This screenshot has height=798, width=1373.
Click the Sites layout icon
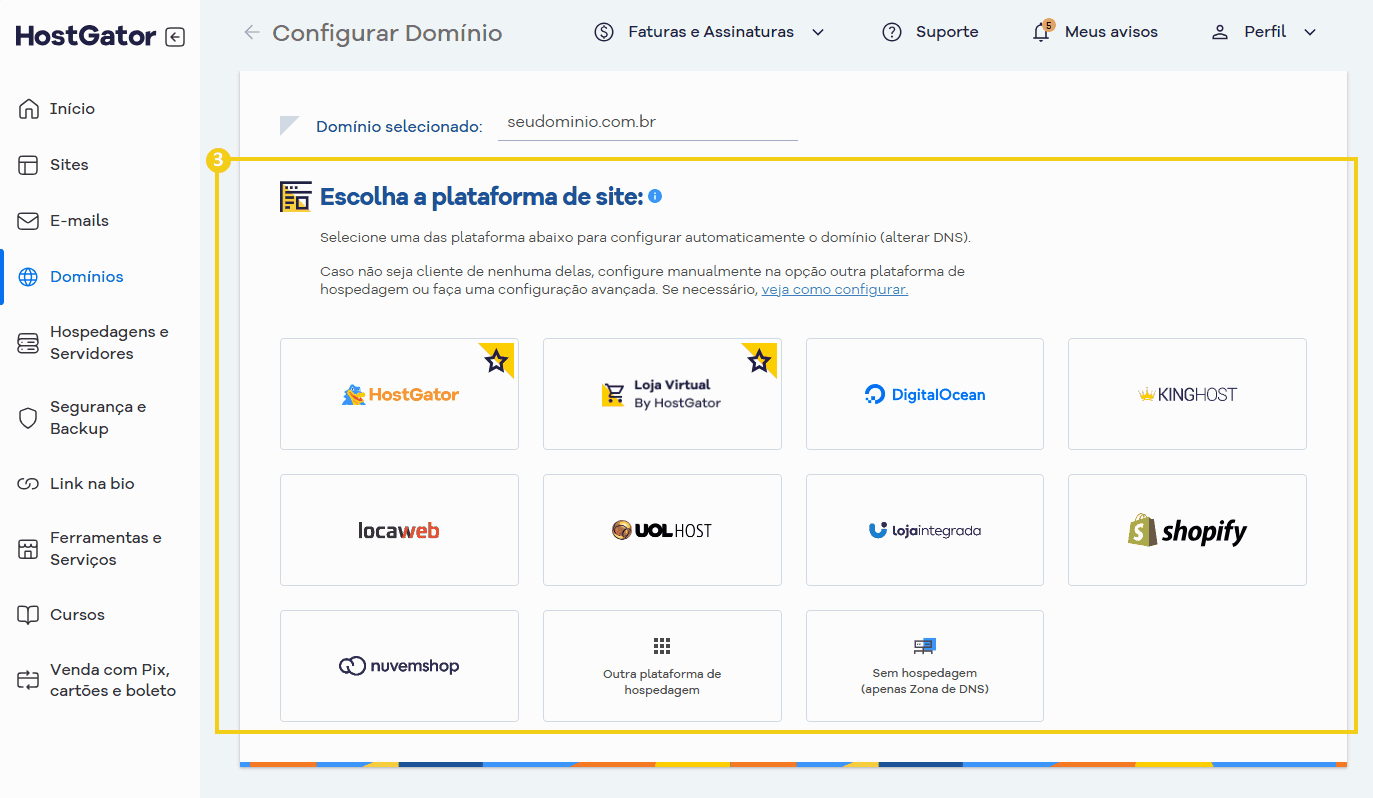(x=29, y=165)
